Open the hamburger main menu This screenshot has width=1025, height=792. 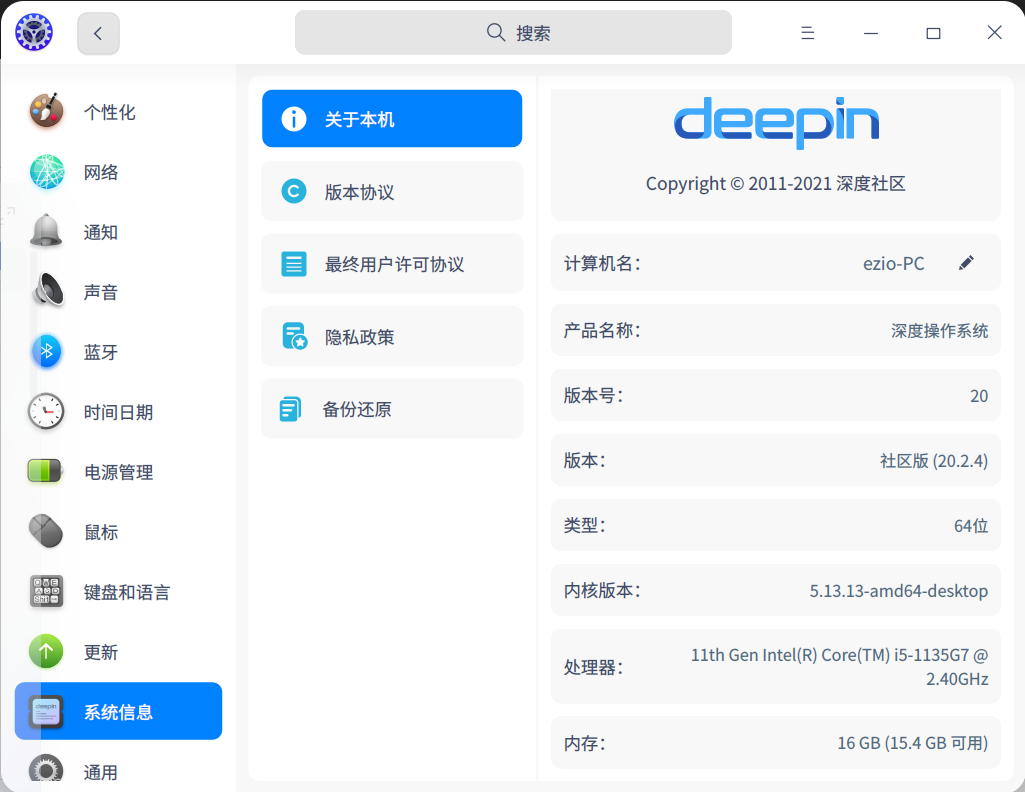click(808, 33)
